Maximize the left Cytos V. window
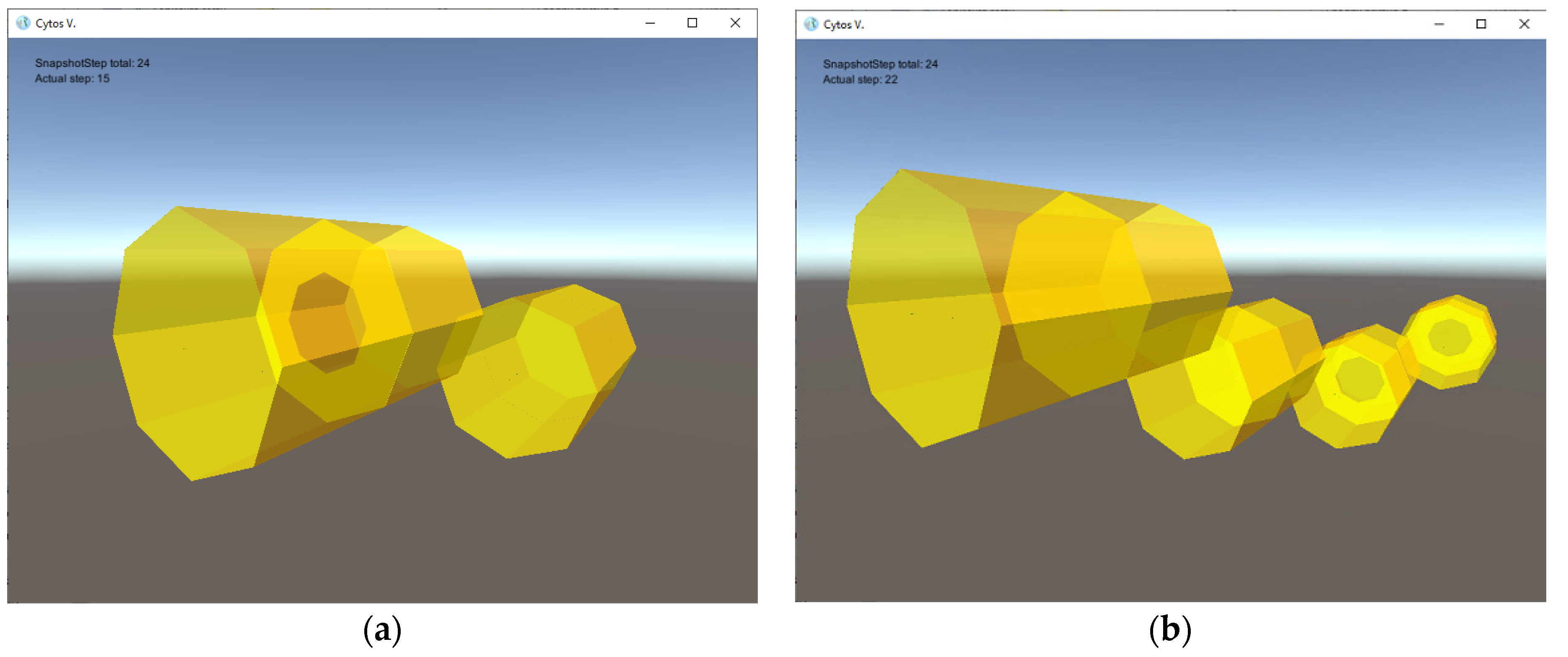Viewport: 1568px width, 657px height. (x=692, y=23)
